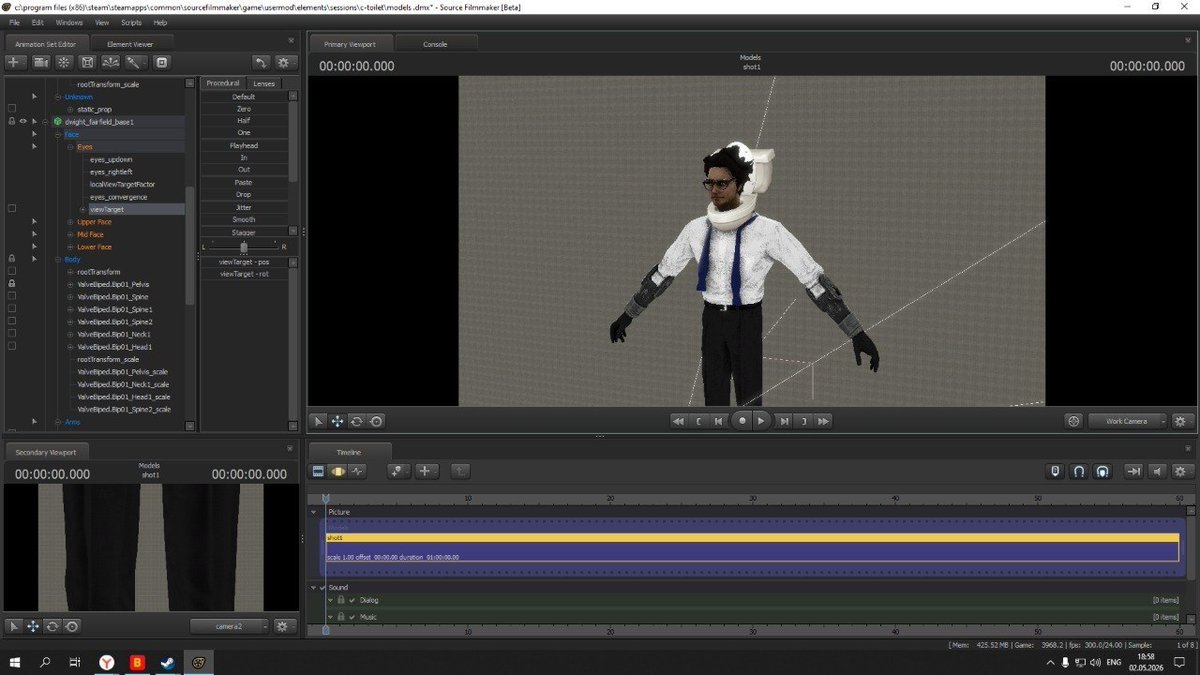The width and height of the screenshot is (1200, 675).
Task: Expand the Upper Face group
Action: 72,222
